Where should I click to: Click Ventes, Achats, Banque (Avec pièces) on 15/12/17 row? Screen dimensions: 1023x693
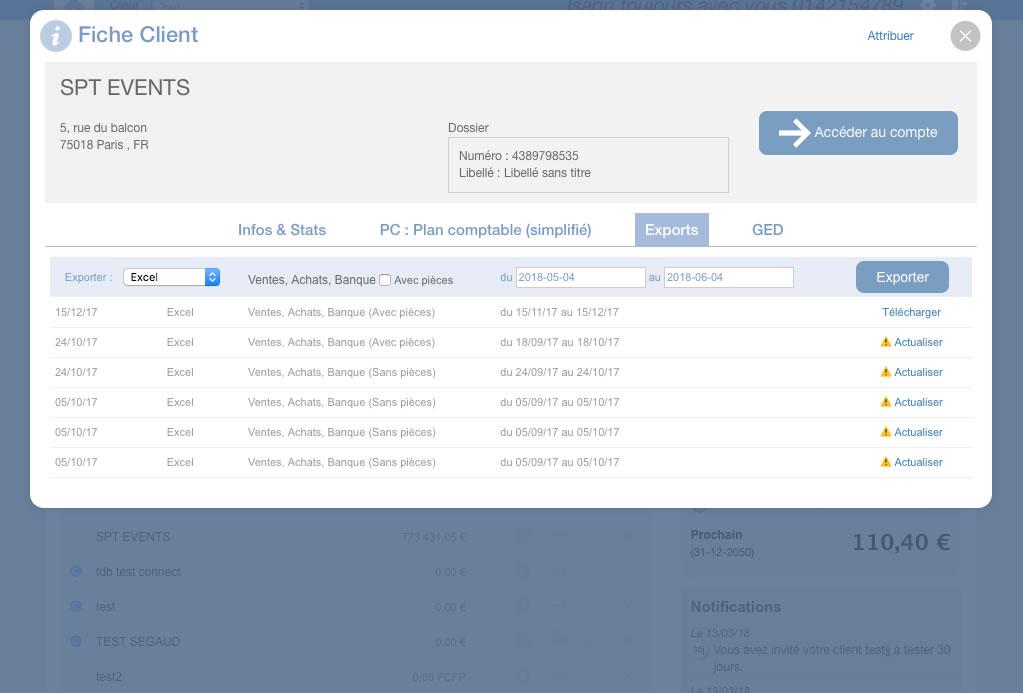tap(341, 312)
